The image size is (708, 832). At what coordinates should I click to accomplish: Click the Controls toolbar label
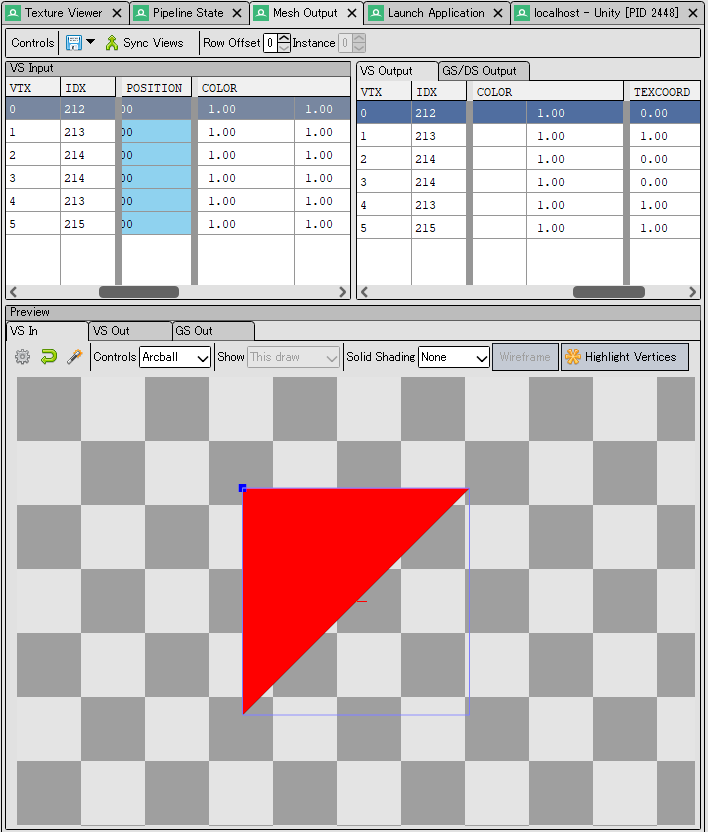tap(32, 43)
